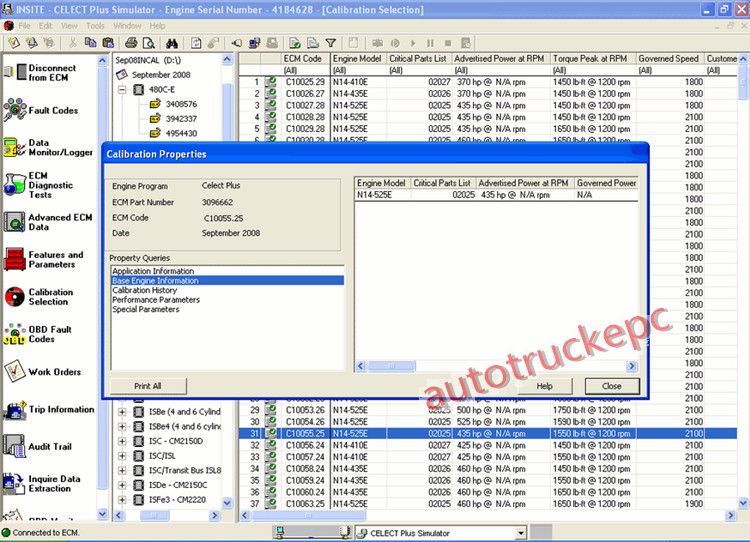Expand ISBe (4 and 6 Cylind tree node
This screenshot has width=750, height=542.
point(122,411)
